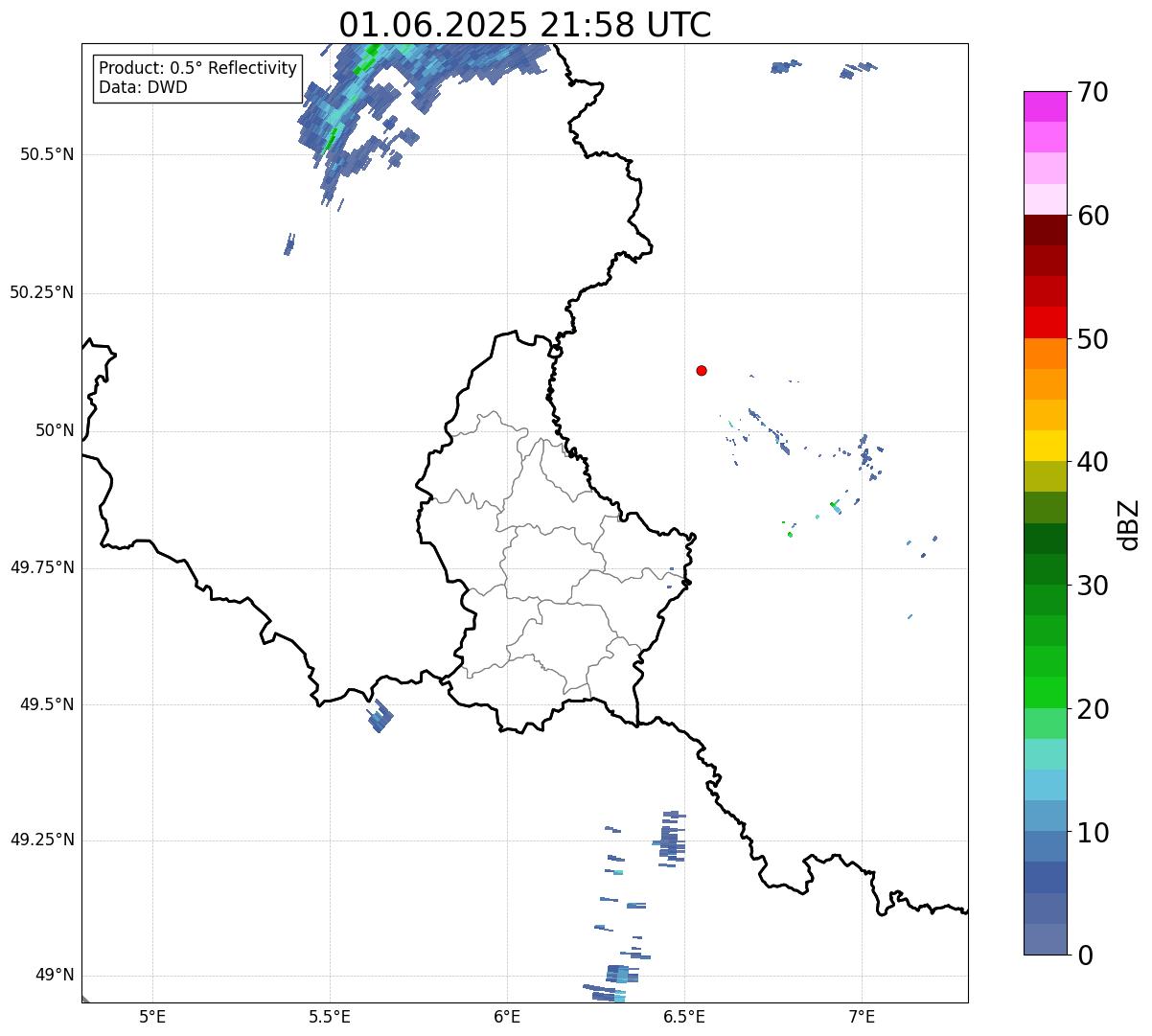Click the title '01.06.2025 21:58 UTC'
The height and width of the screenshot is (1036, 1152).
pos(525,25)
